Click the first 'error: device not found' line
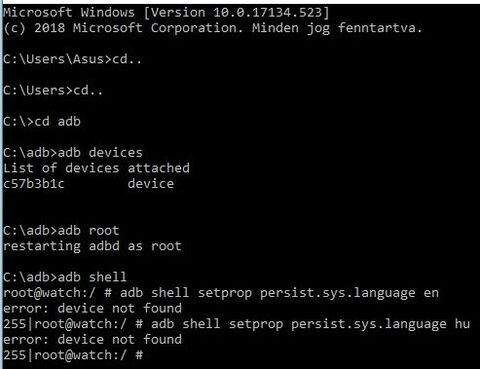Image resolution: width=480 pixels, height=369 pixels. pos(92,308)
